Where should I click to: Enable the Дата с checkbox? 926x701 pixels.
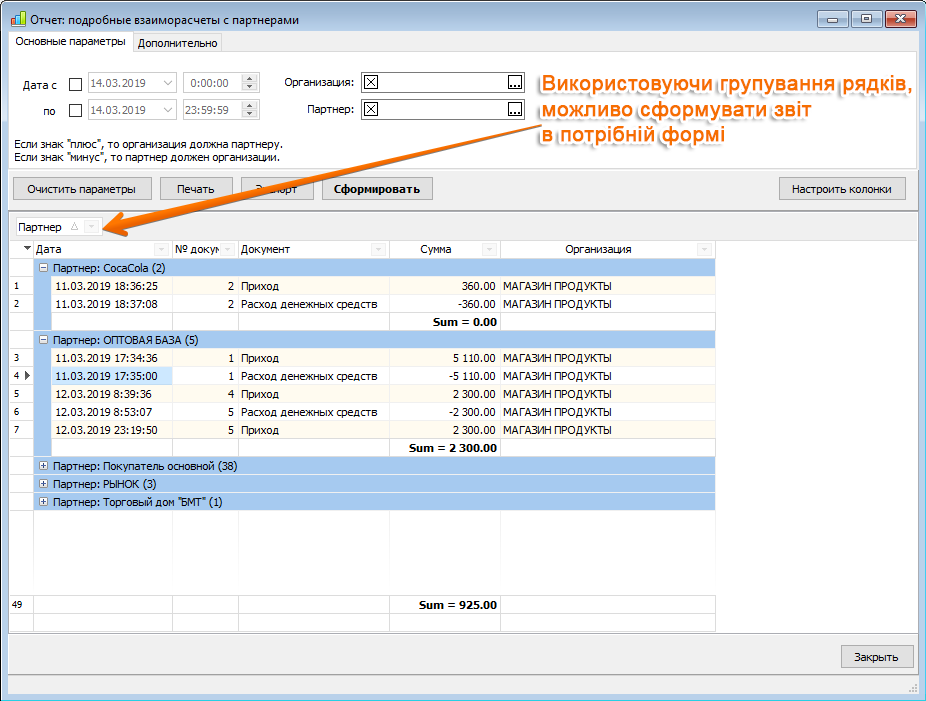[76, 84]
